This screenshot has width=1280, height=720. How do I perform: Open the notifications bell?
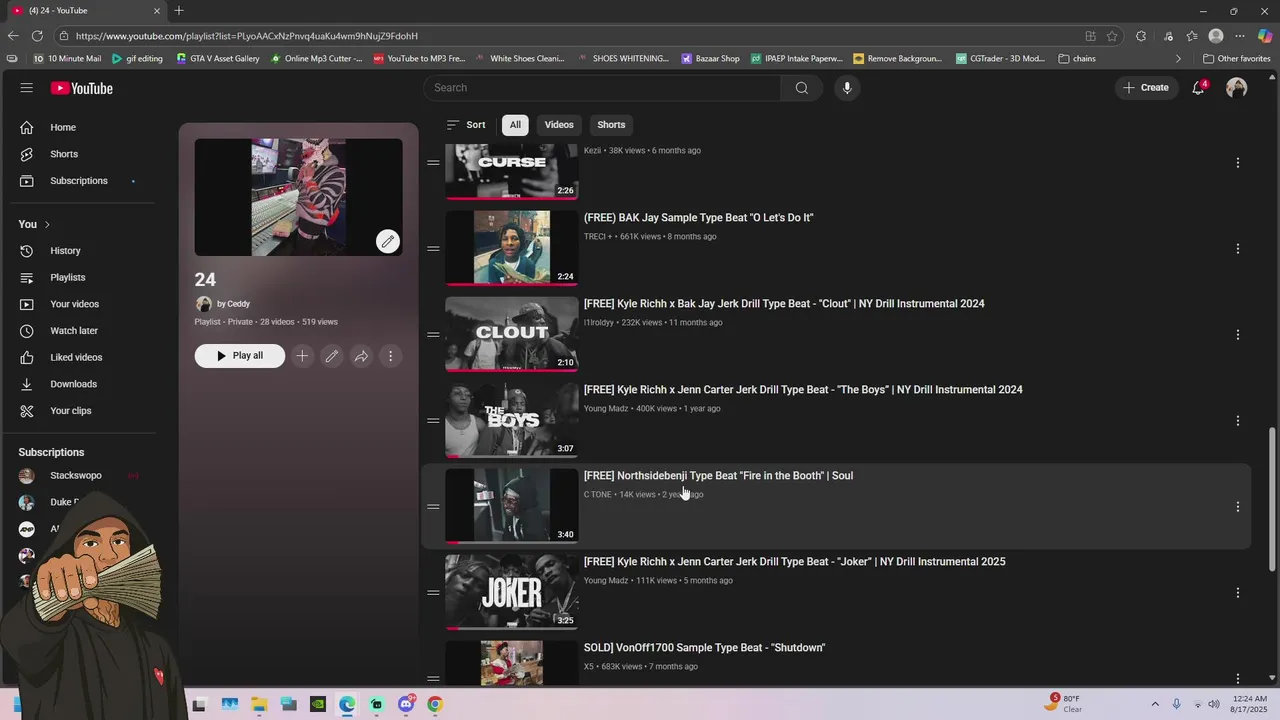pos(1198,88)
